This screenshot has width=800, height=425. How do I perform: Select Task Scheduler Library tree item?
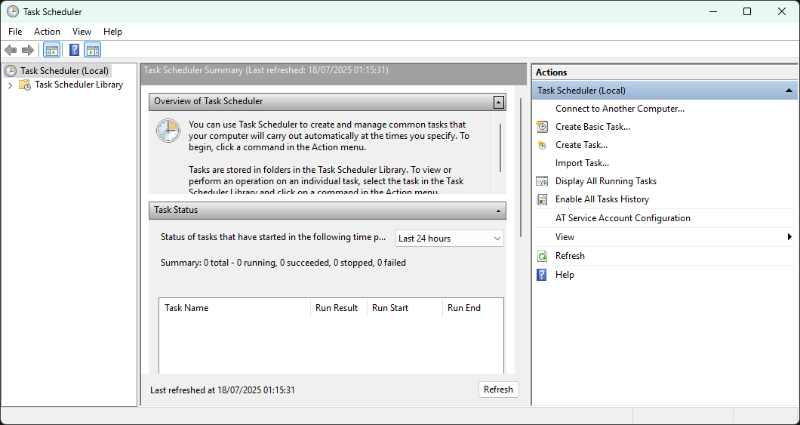[x=79, y=85]
